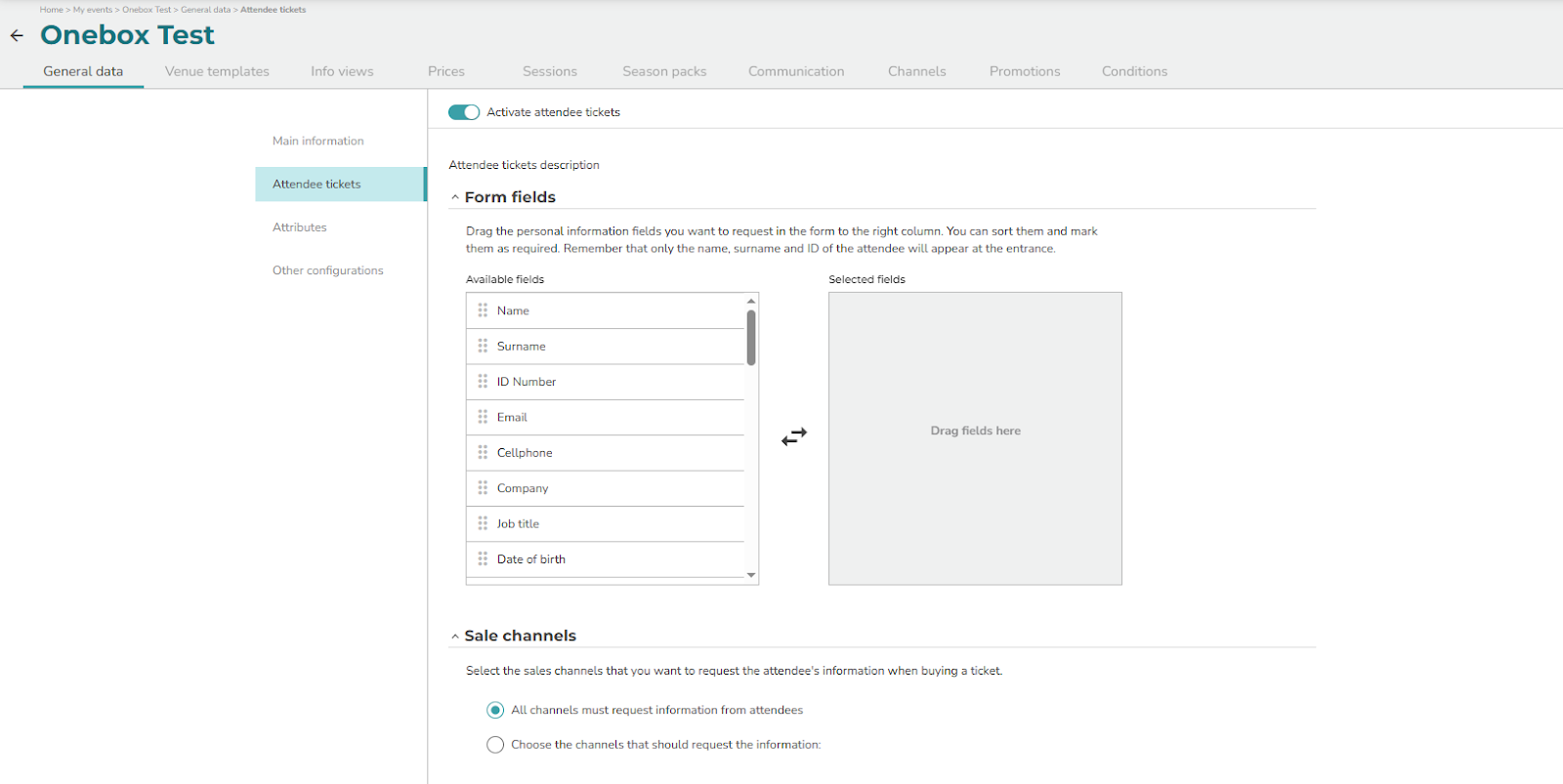The width and height of the screenshot is (1563, 784).
Task: Click the My events breadcrumb link
Action: tap(93, 10)
